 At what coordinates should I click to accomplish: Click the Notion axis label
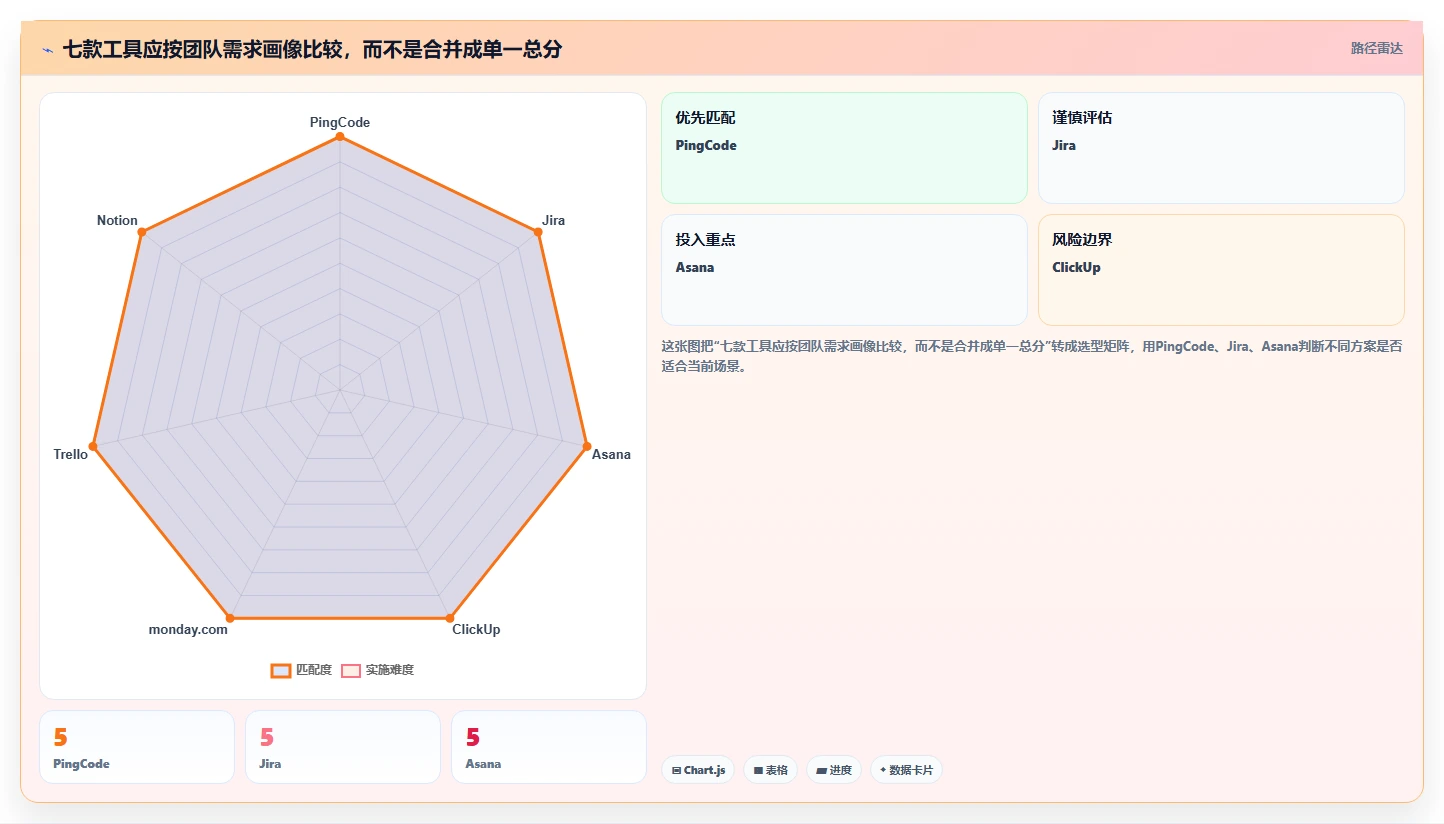(x=117, y=220)
